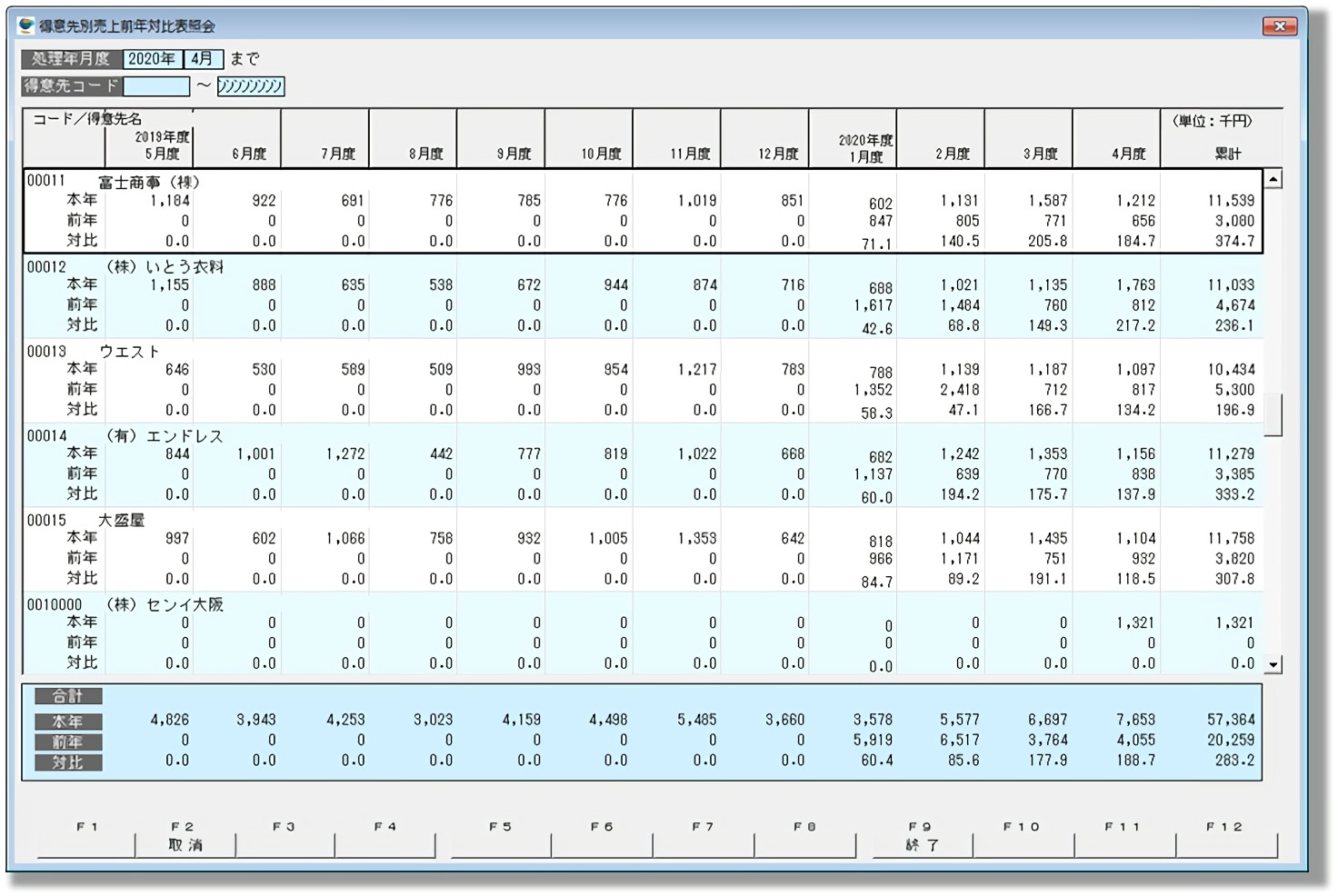Click the 4月度 column header
The width and height of the screenshot is (1338, 896).
(1129, 154)
